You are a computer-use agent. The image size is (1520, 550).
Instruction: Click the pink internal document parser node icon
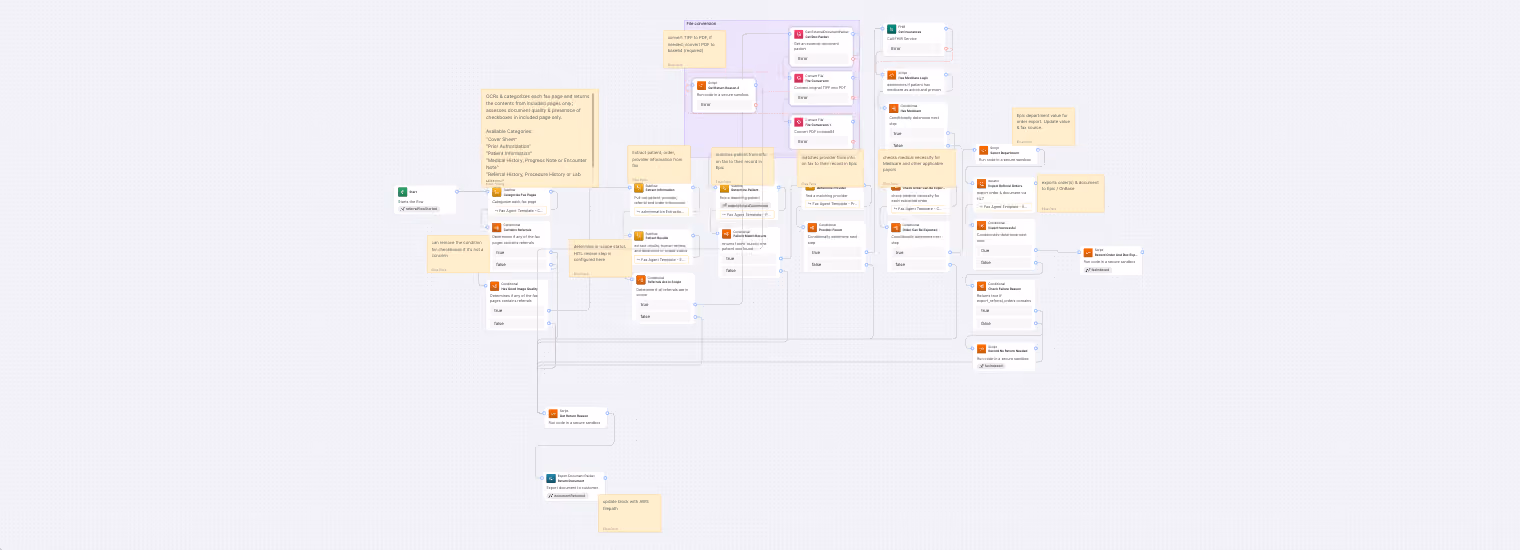pos(799,33)
